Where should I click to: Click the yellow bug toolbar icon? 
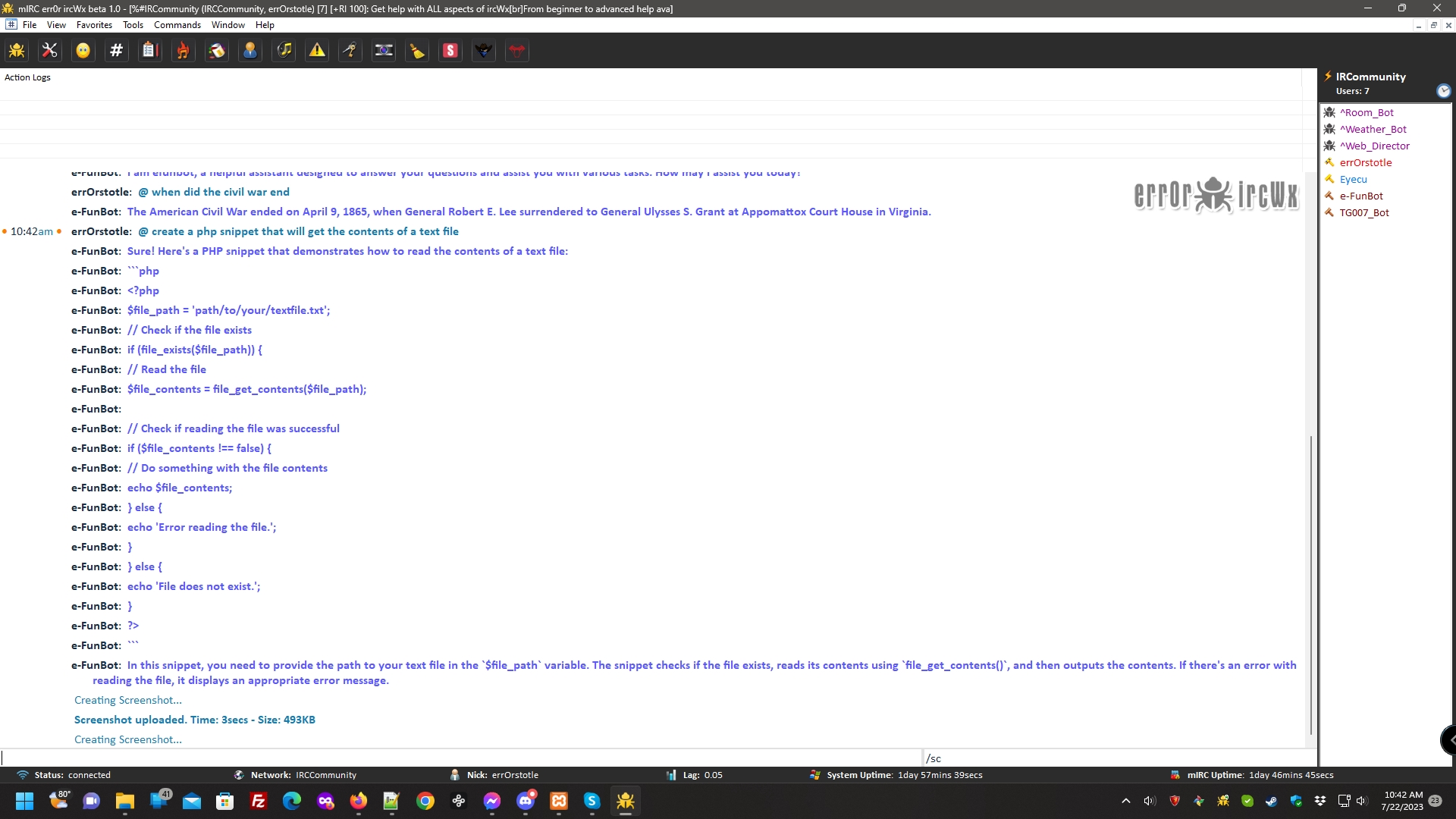tap(17, 51)
